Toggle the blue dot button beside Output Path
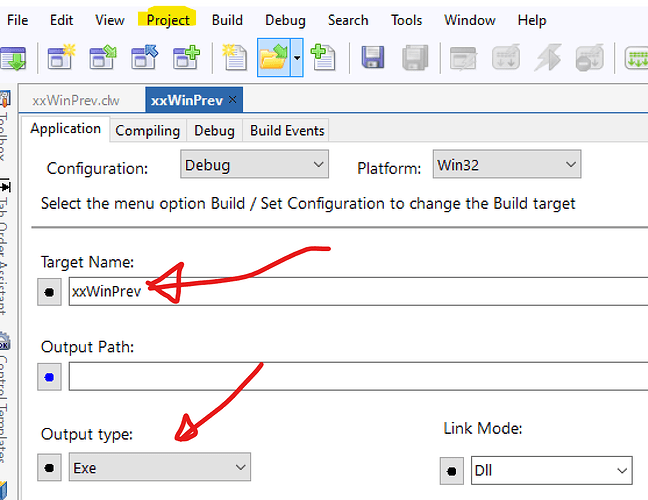 click(x=50, y=377)
